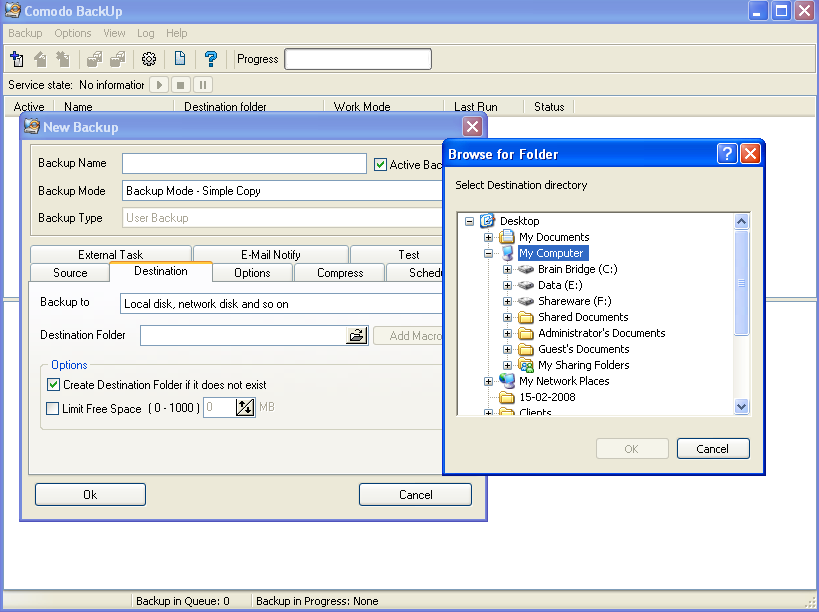Enable the Limit Free Space checkbox
Image resolution: width=819 pixels, height=612 pixels.
coord(54,408)
